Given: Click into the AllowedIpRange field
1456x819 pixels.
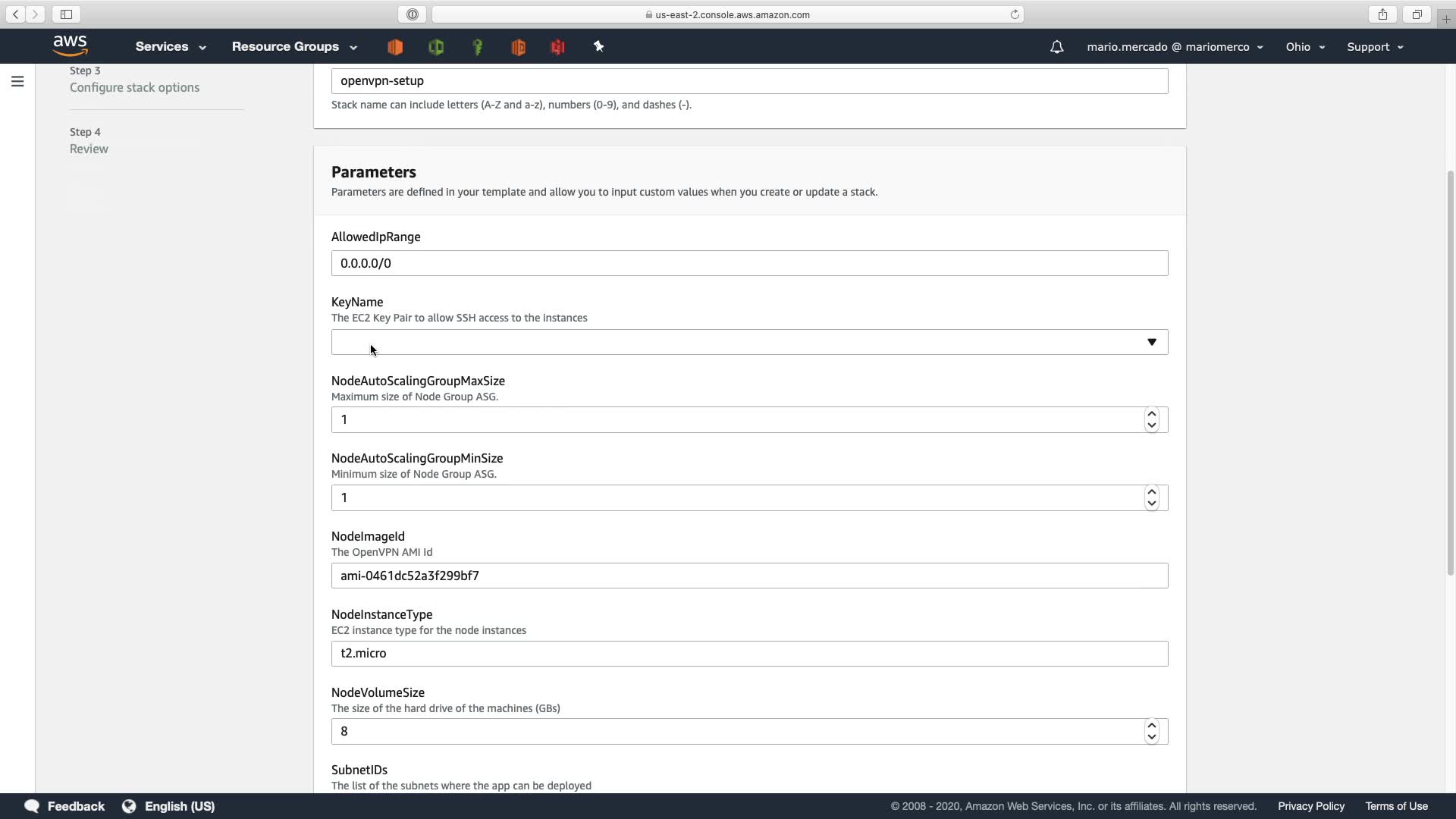Looking at the screenshot, I should 749,263.
